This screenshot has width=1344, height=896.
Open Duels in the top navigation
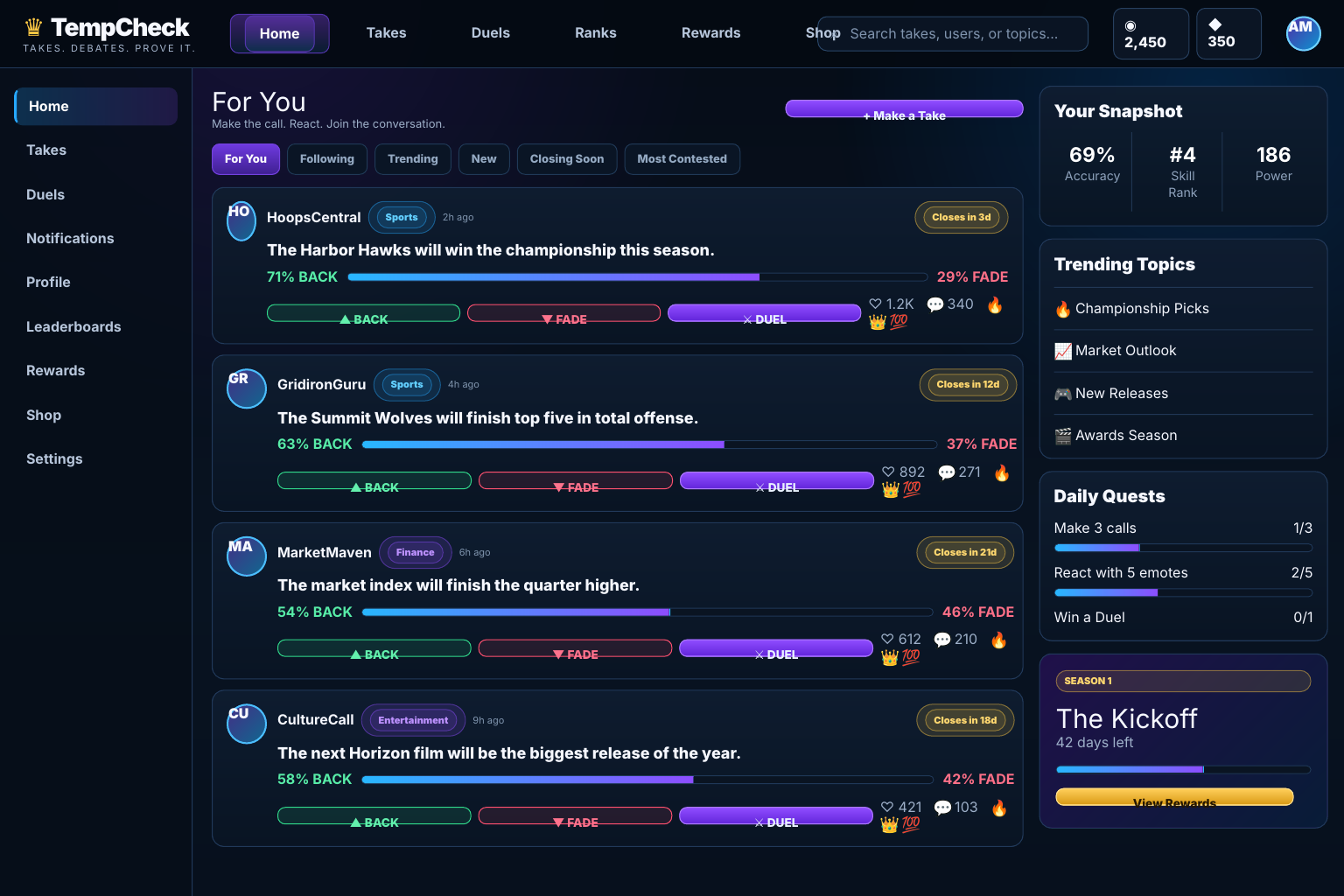[x=491, y=33]
